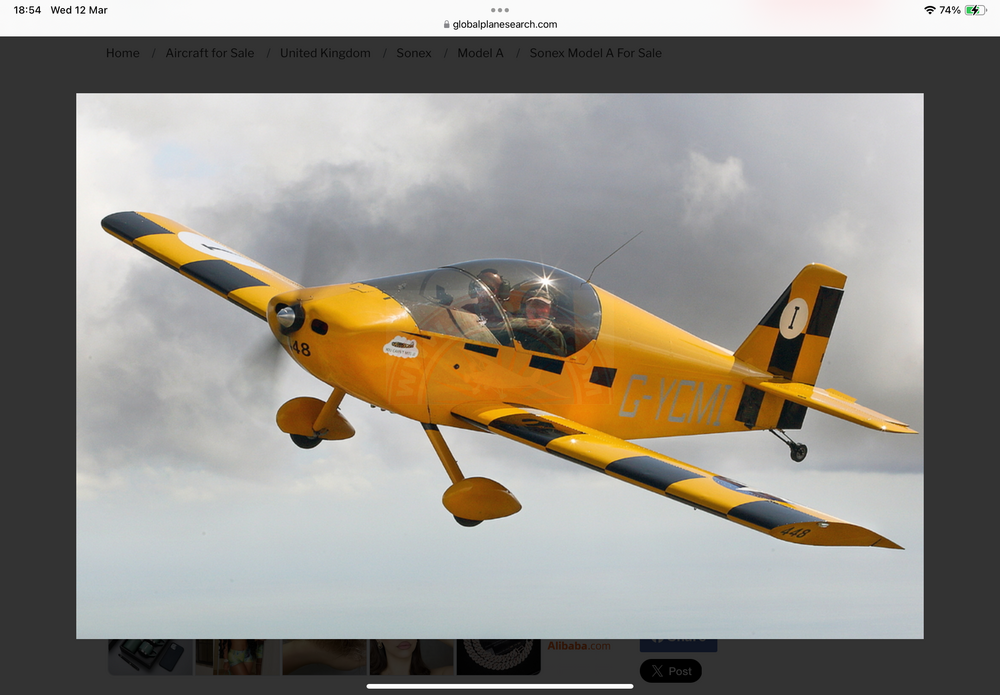Tap the Wi-Fi status icon
This screenshot has height=695, width=1000.
(929, 10)
